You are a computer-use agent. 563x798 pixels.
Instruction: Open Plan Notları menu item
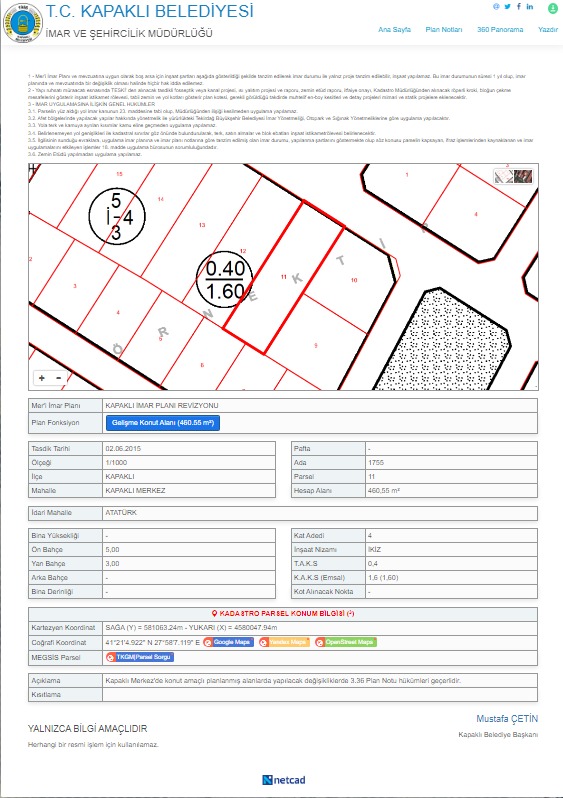click(x=444, y=30)
